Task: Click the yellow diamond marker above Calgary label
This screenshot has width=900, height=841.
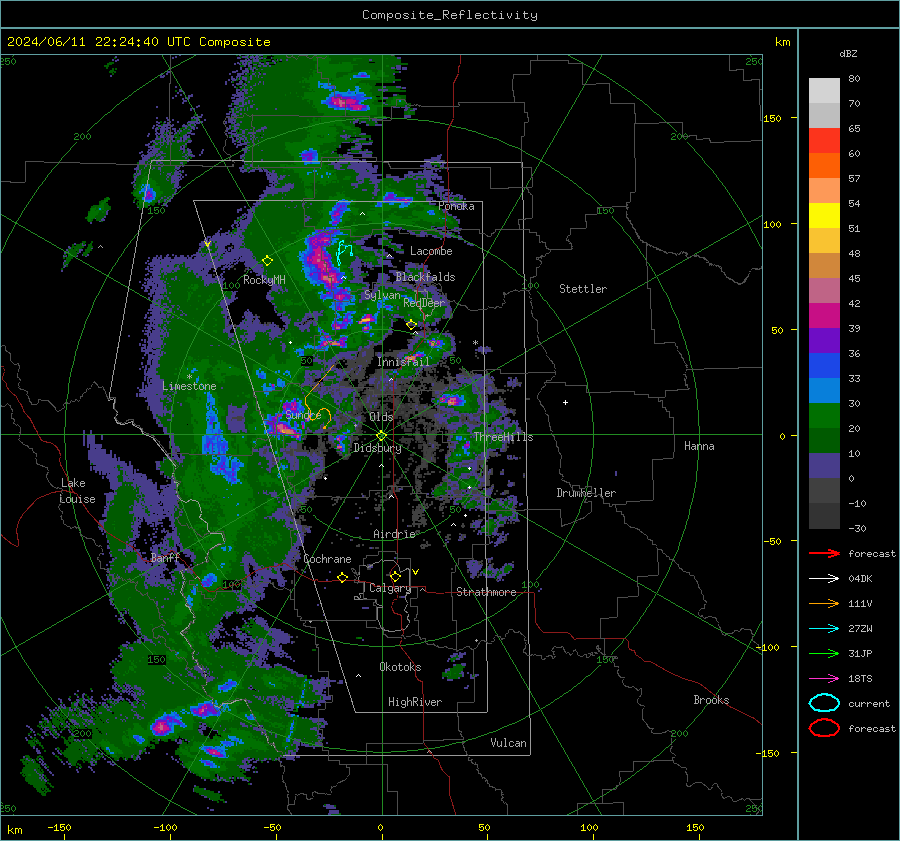Action: [395, 576]
